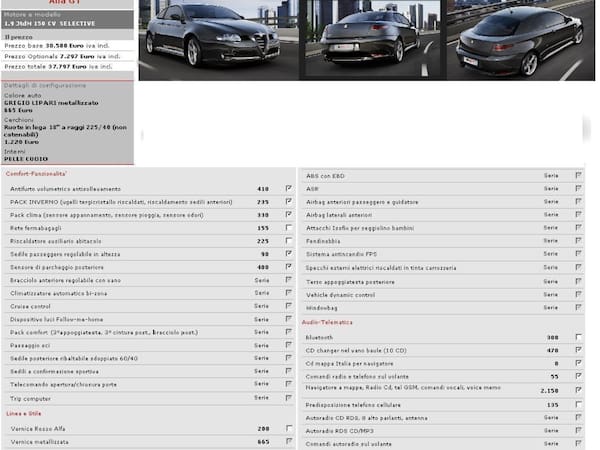Click the PELLE CUOIO interior text
The height and width of the screenshot is (450, 600).
pyautogui.click(x=26, y=159)
